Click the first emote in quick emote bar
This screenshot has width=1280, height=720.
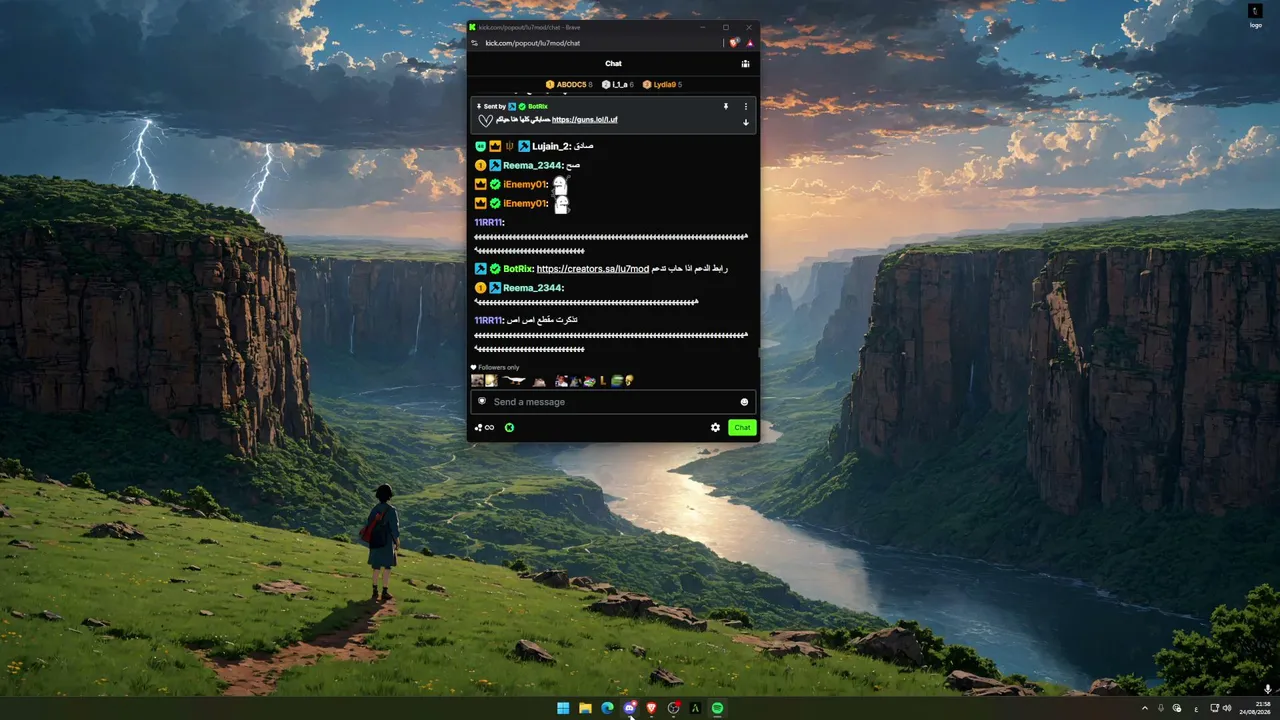477,380
